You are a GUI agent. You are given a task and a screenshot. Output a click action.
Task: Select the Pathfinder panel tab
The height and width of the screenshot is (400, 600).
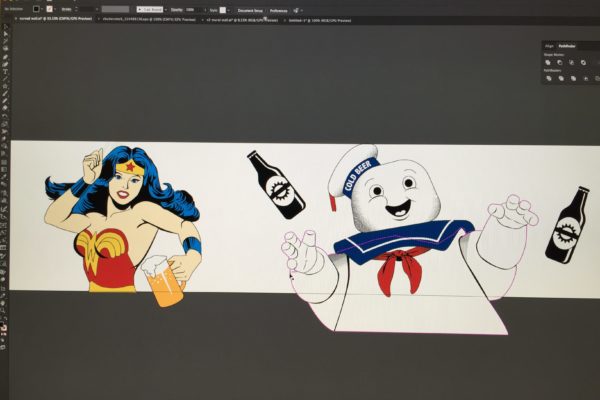(x=567, y=46)
